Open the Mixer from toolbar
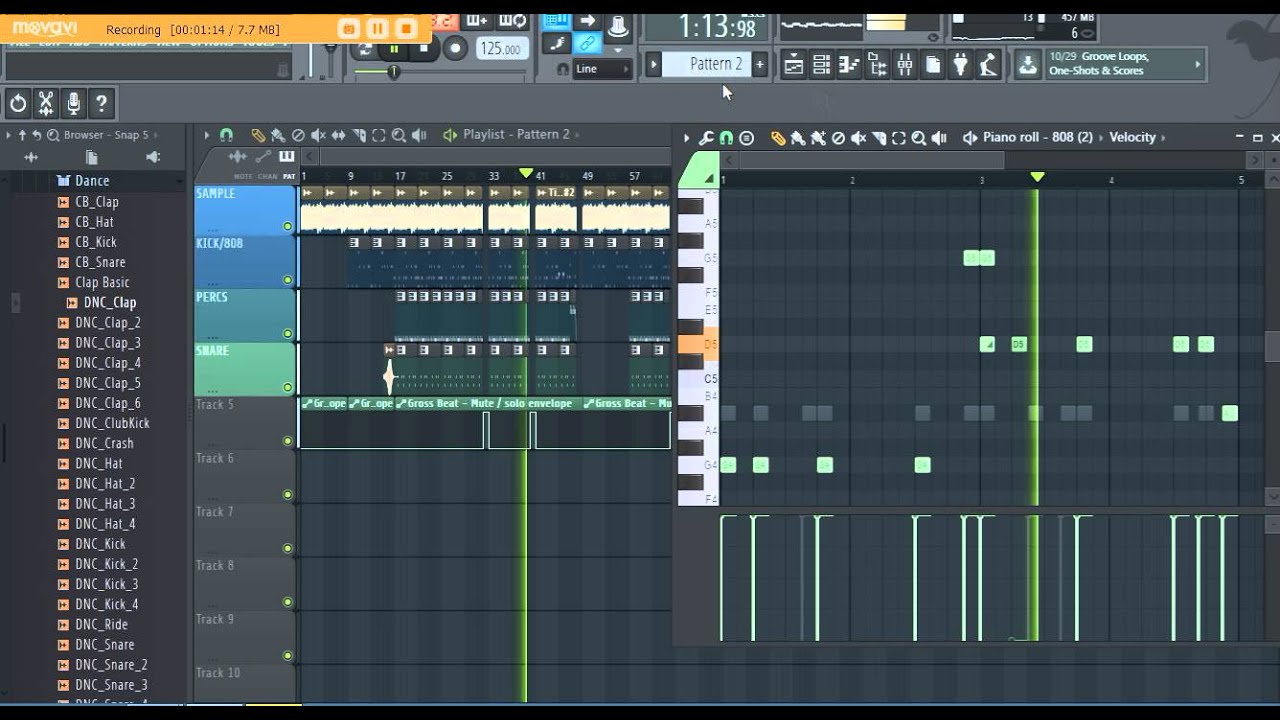Screen dimensions: 1280x720 click(x=905, y=66)
